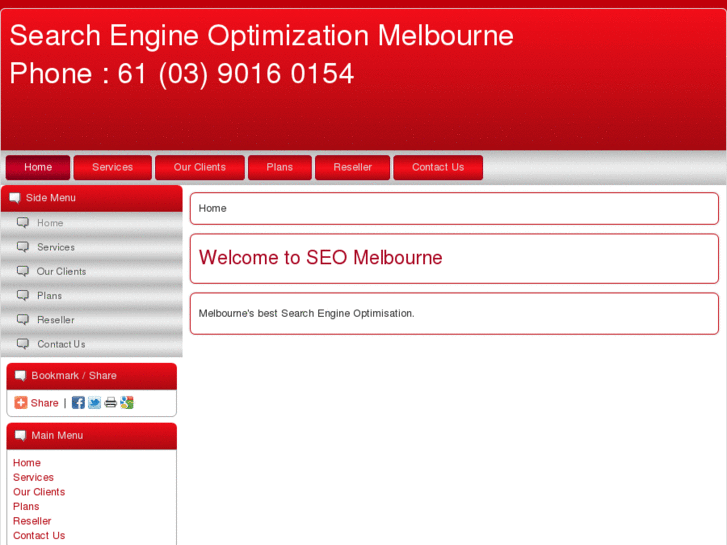Click the orange plus Share icon

[21, 403]
